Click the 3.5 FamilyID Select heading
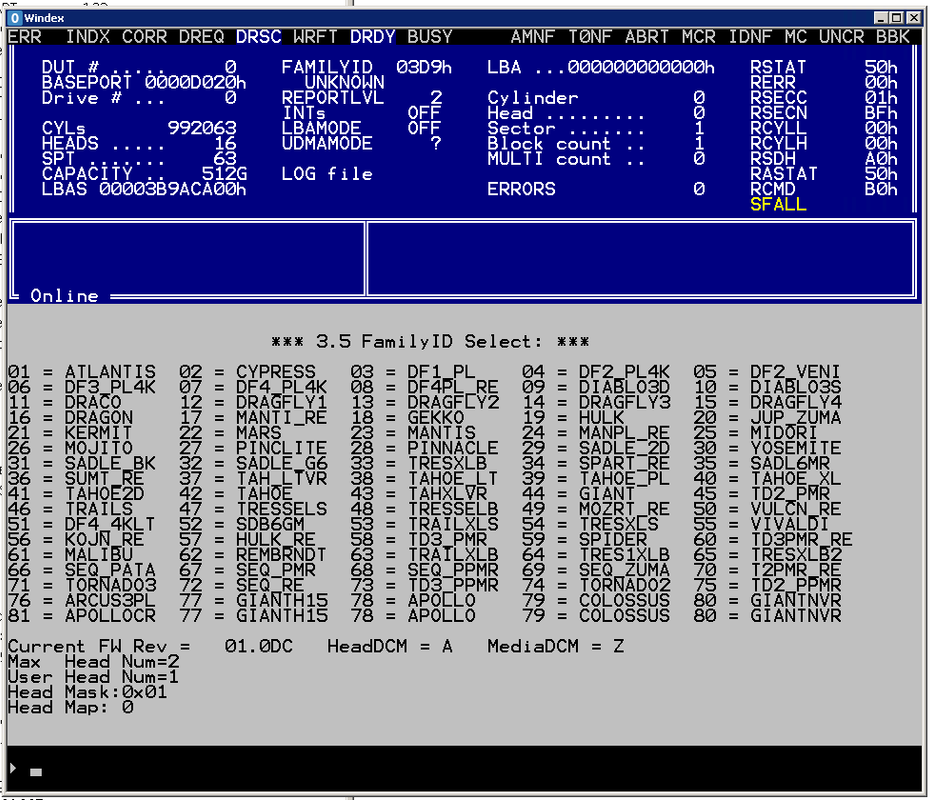The image size is (932, 800). (x=430, y=342)
